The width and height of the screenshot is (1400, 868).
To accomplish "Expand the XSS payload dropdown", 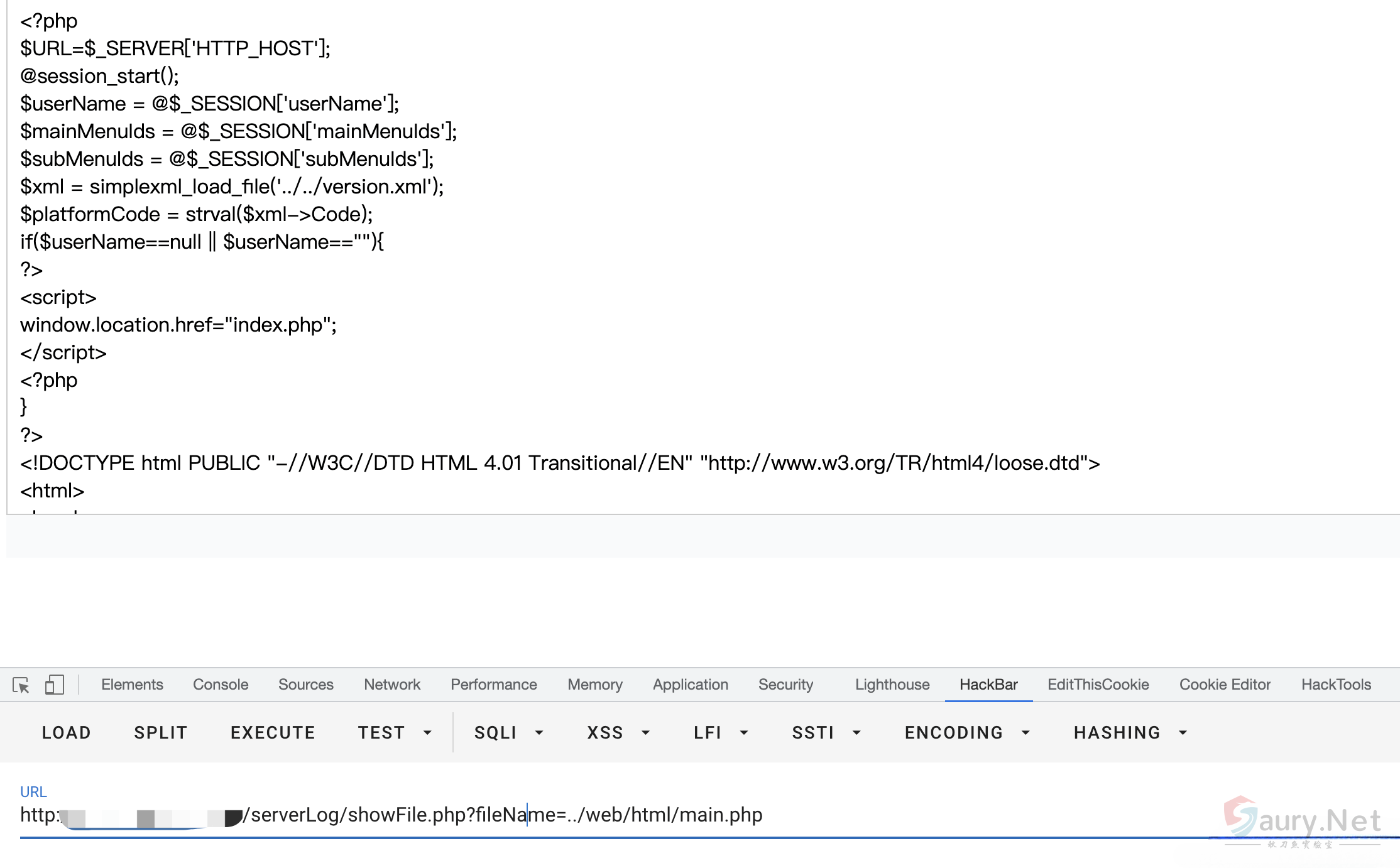I will point(618,732).
